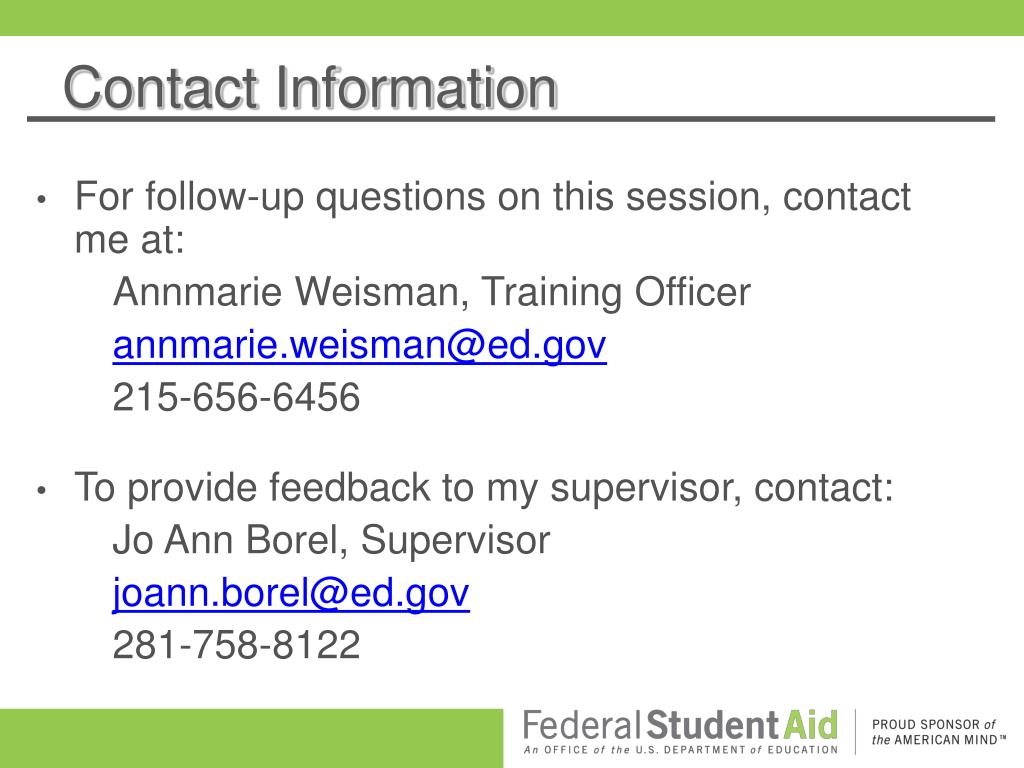Click the 'An Office of the U.S. Department of Education' subtitle
The width and height of the screenshot is (1024, 768).
[x=680, y=750]
